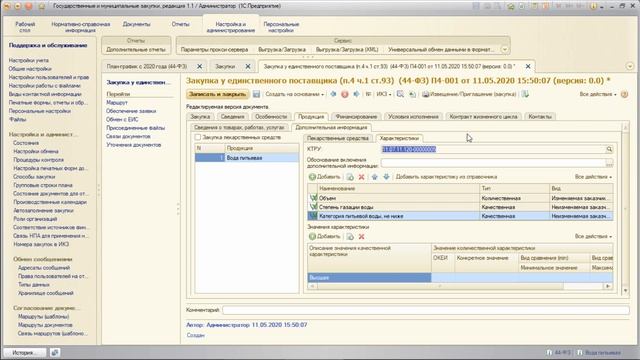Screen dimensions: 640x360
Task: Select Степень газации воды row
Action: (460, 207)
